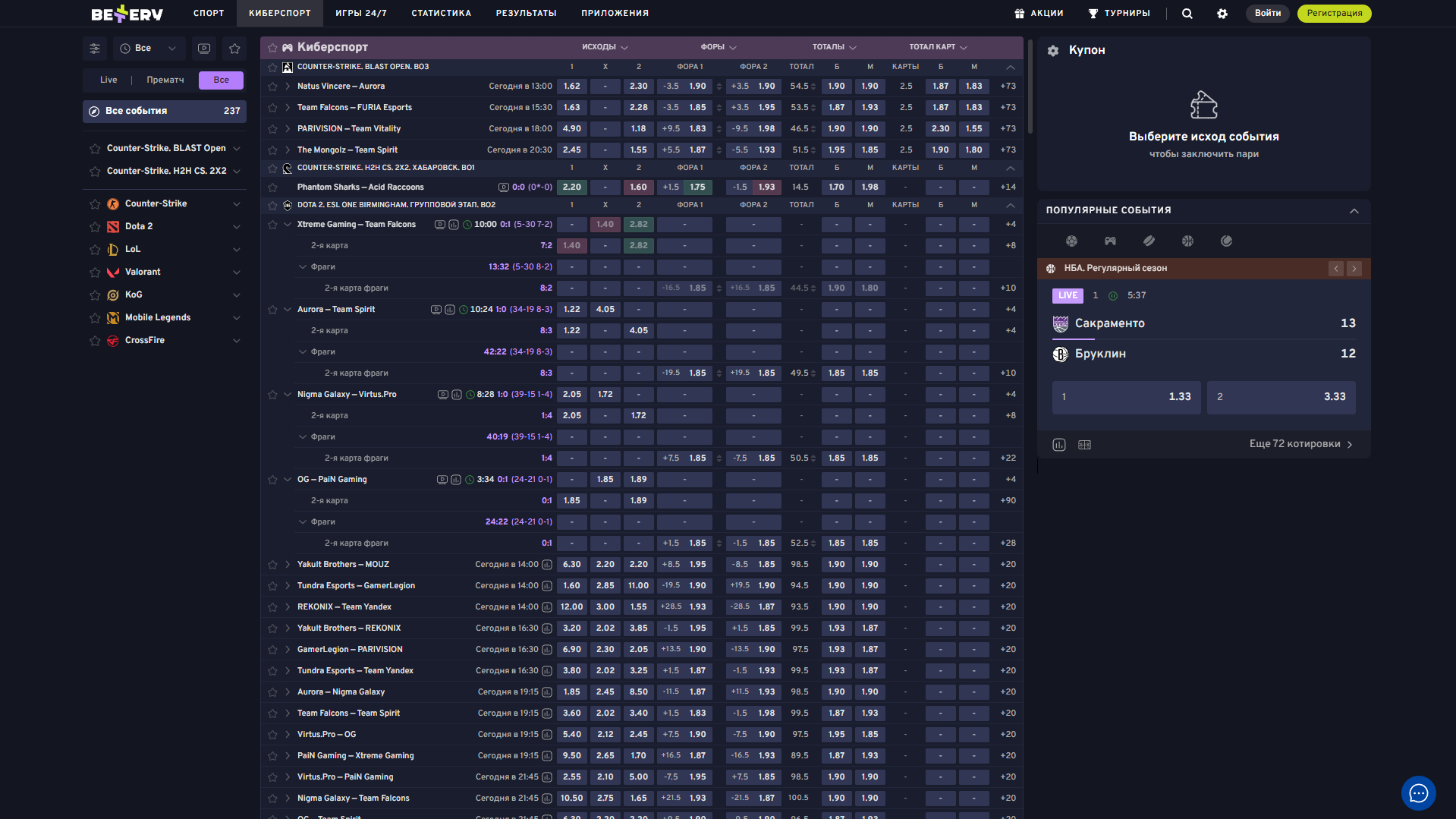Show events with video stream icon
The image size is (1456, 819).
204,49
